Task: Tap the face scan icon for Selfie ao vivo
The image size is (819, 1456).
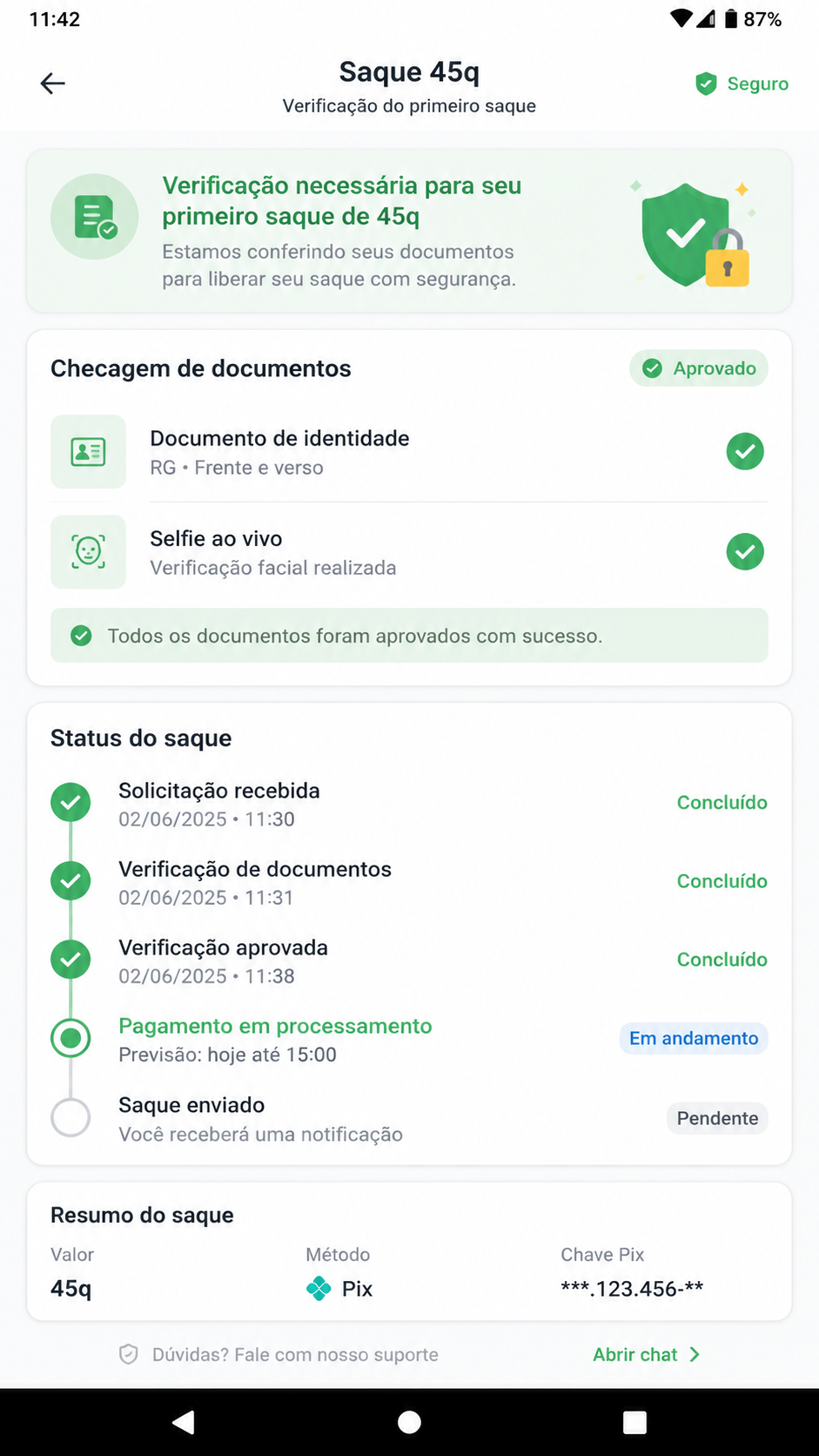Action: point(88,552)
